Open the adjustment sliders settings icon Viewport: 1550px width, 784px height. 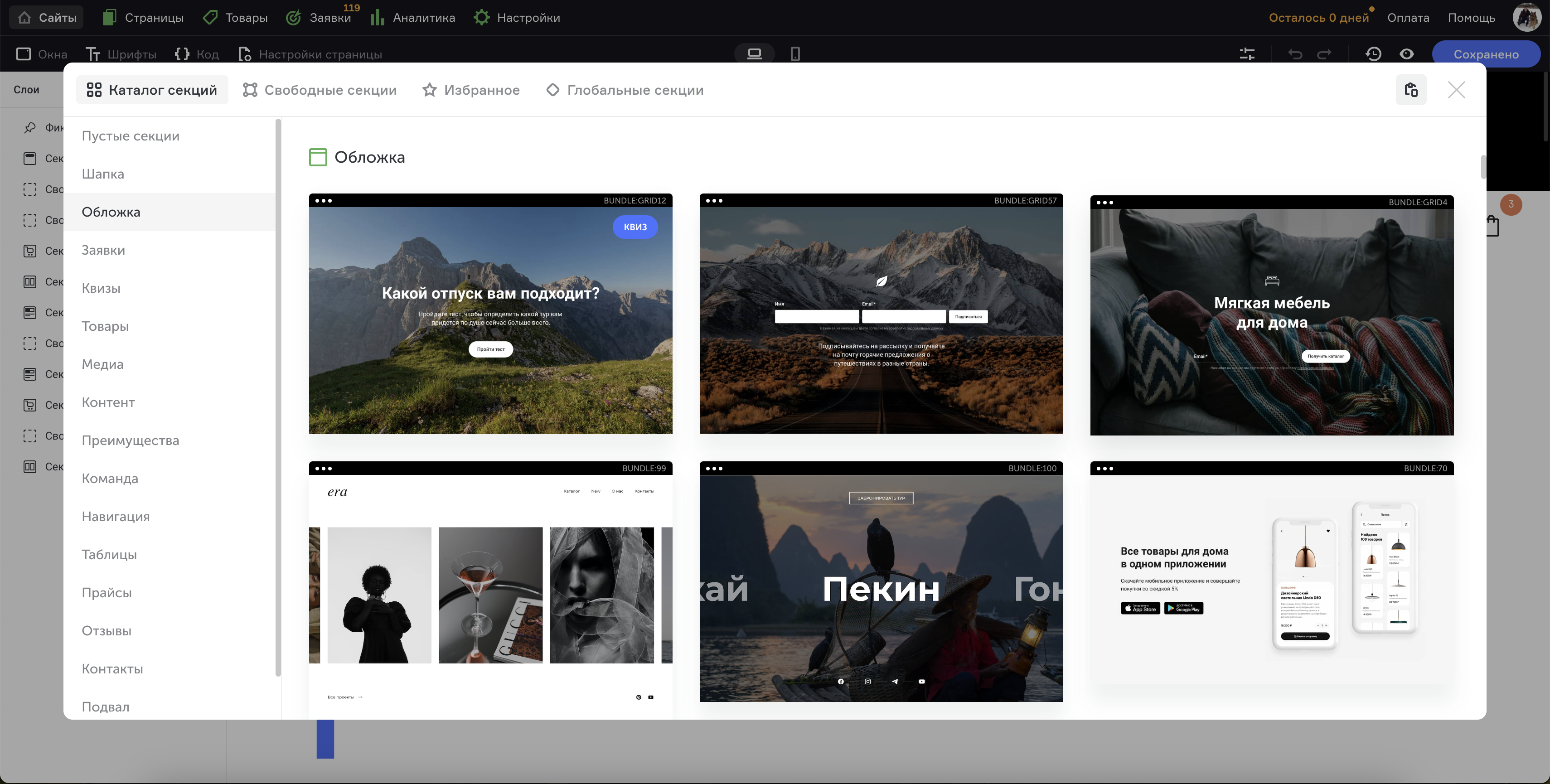pos(1247,54)
